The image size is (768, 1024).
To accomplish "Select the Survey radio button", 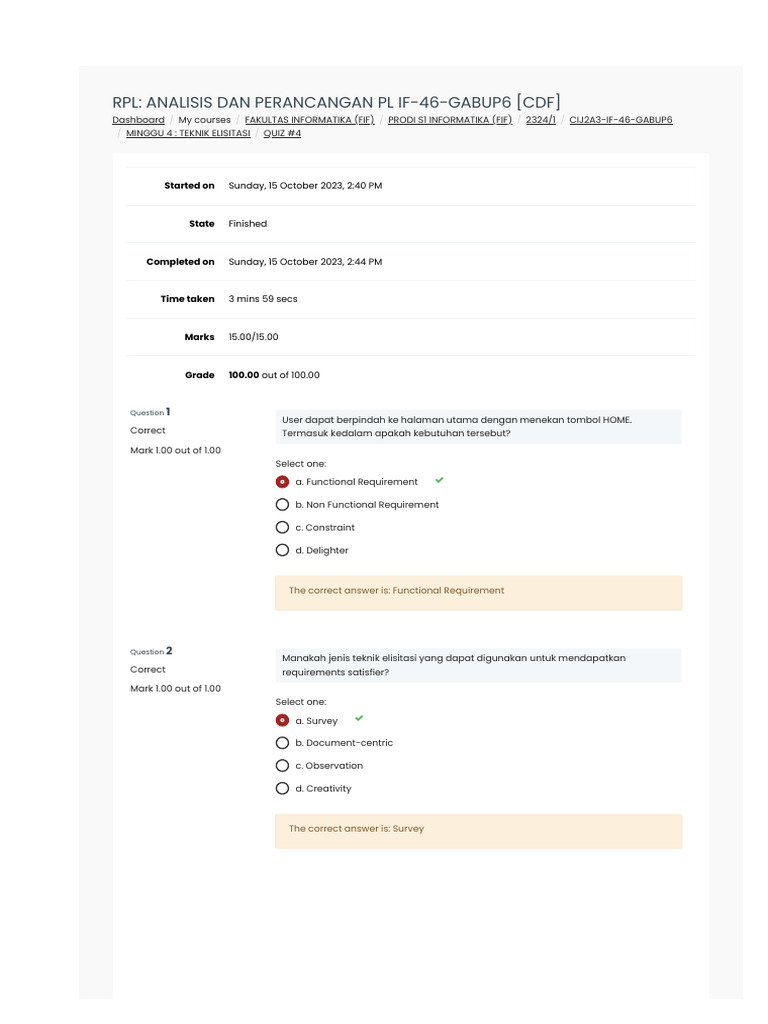I will click(x=282, y=720).
